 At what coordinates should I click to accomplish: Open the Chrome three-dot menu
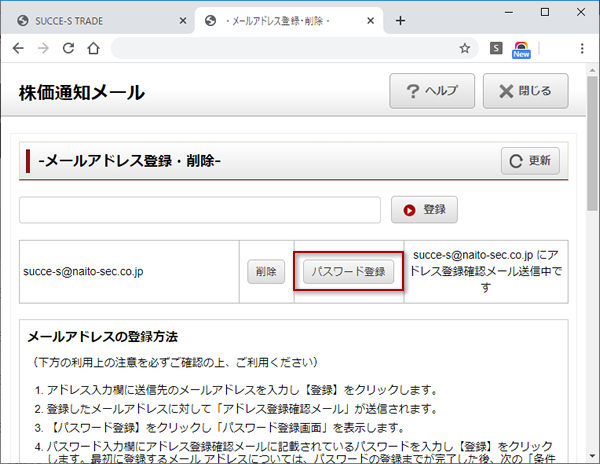click(x=582, y=48)
